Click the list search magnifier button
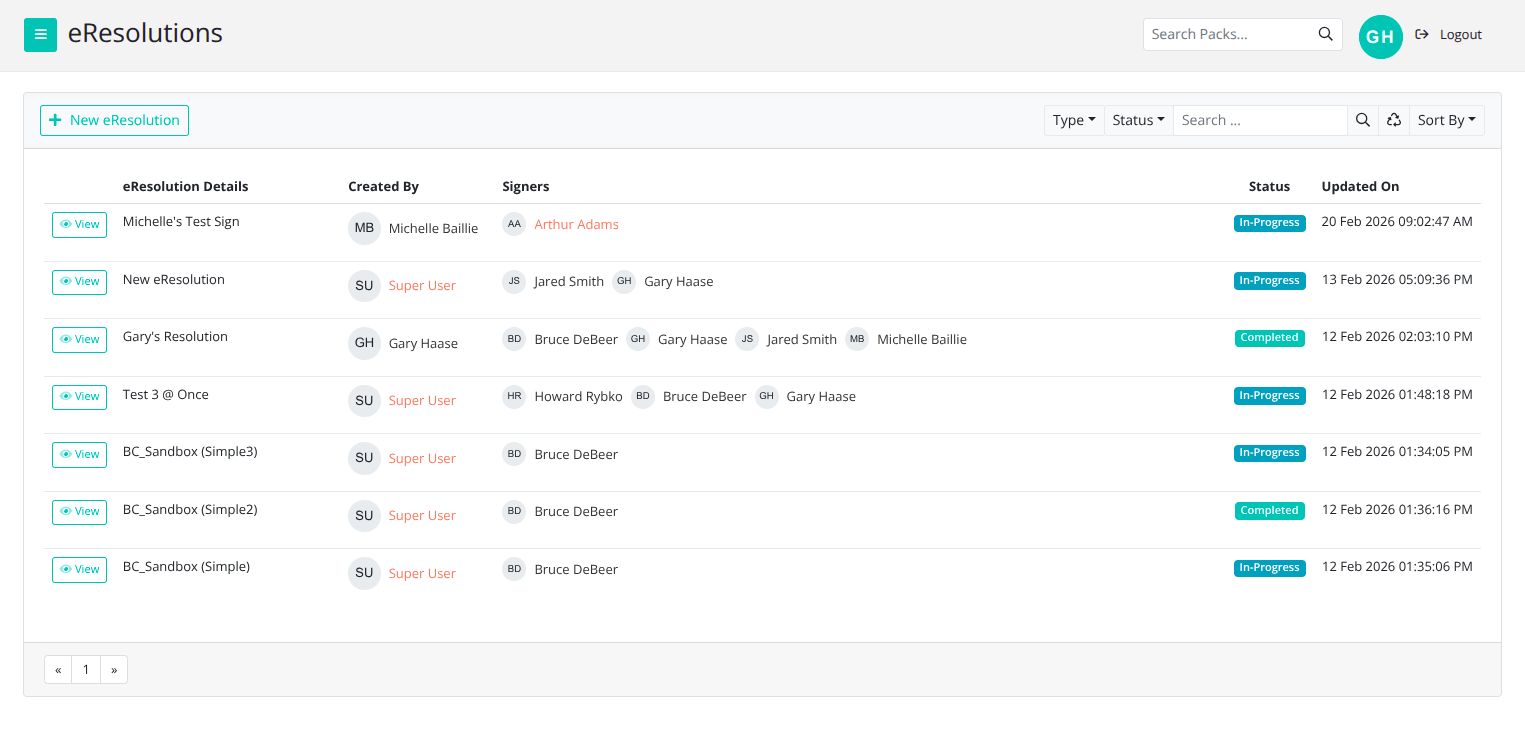Viewport: 1525px width, 743px height. 1362,120
